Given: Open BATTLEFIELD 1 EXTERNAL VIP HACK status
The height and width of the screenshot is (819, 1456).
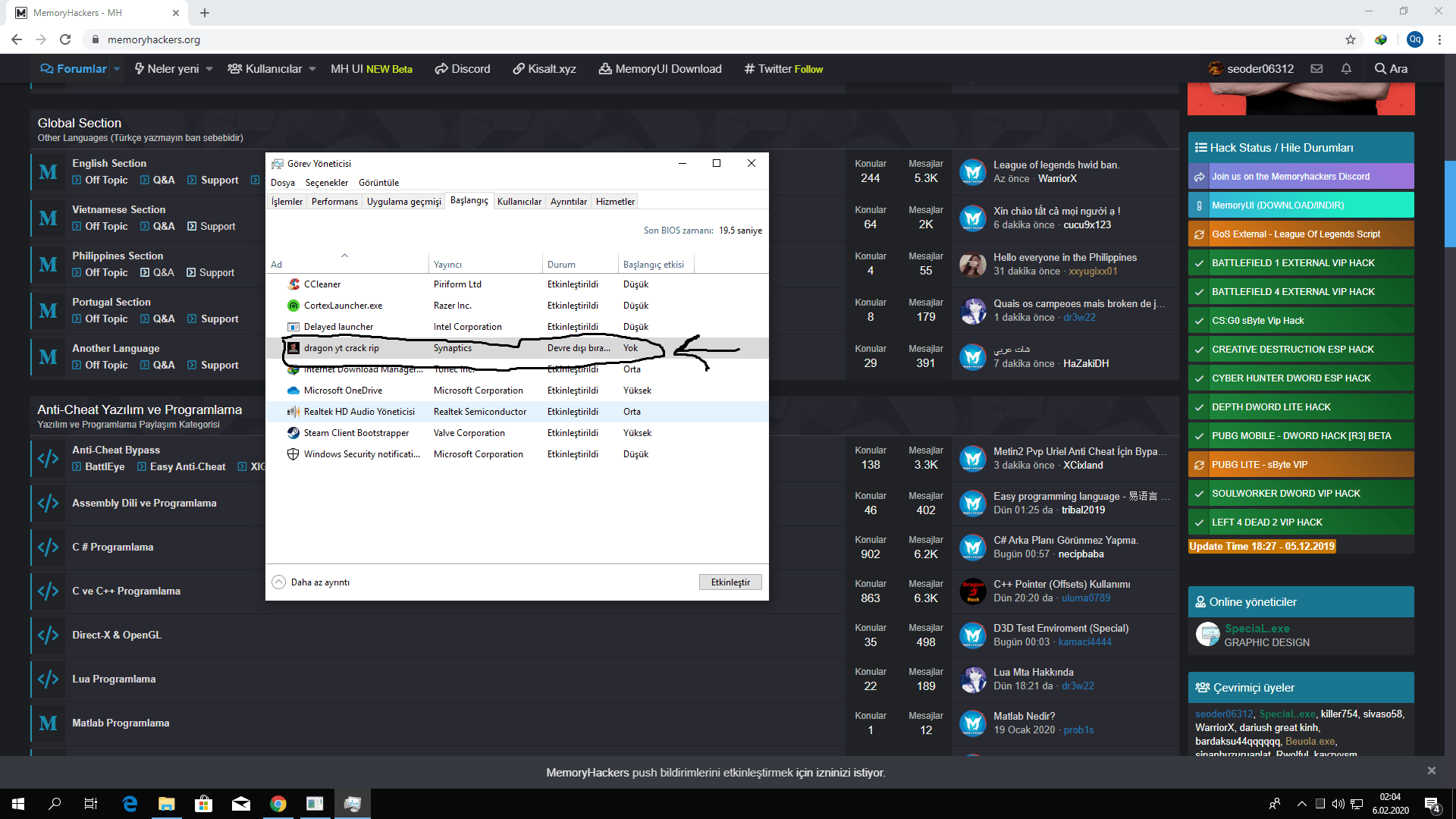Looking at the screenshot, I should coord(1301,263).
